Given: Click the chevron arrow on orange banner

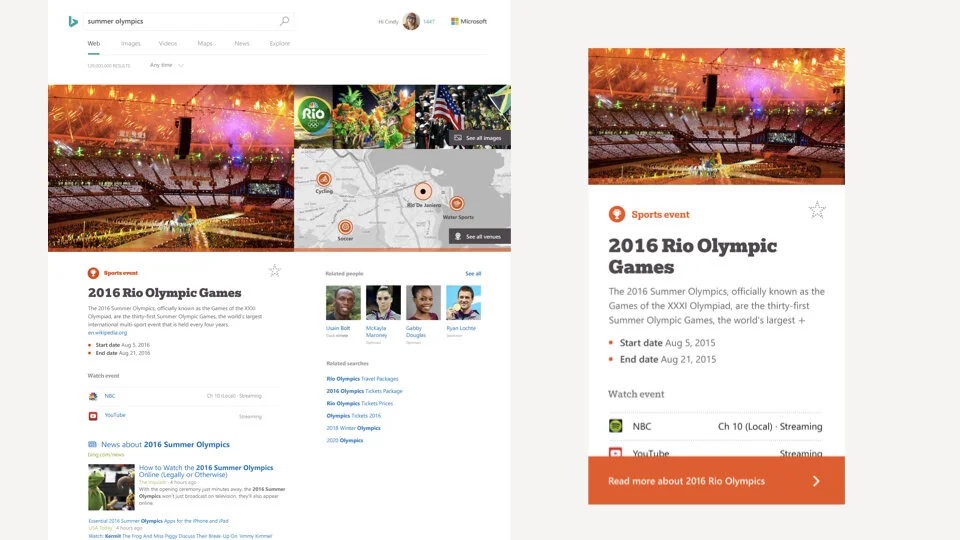Looking at the screenshot, I should click(x=816, y=481).
